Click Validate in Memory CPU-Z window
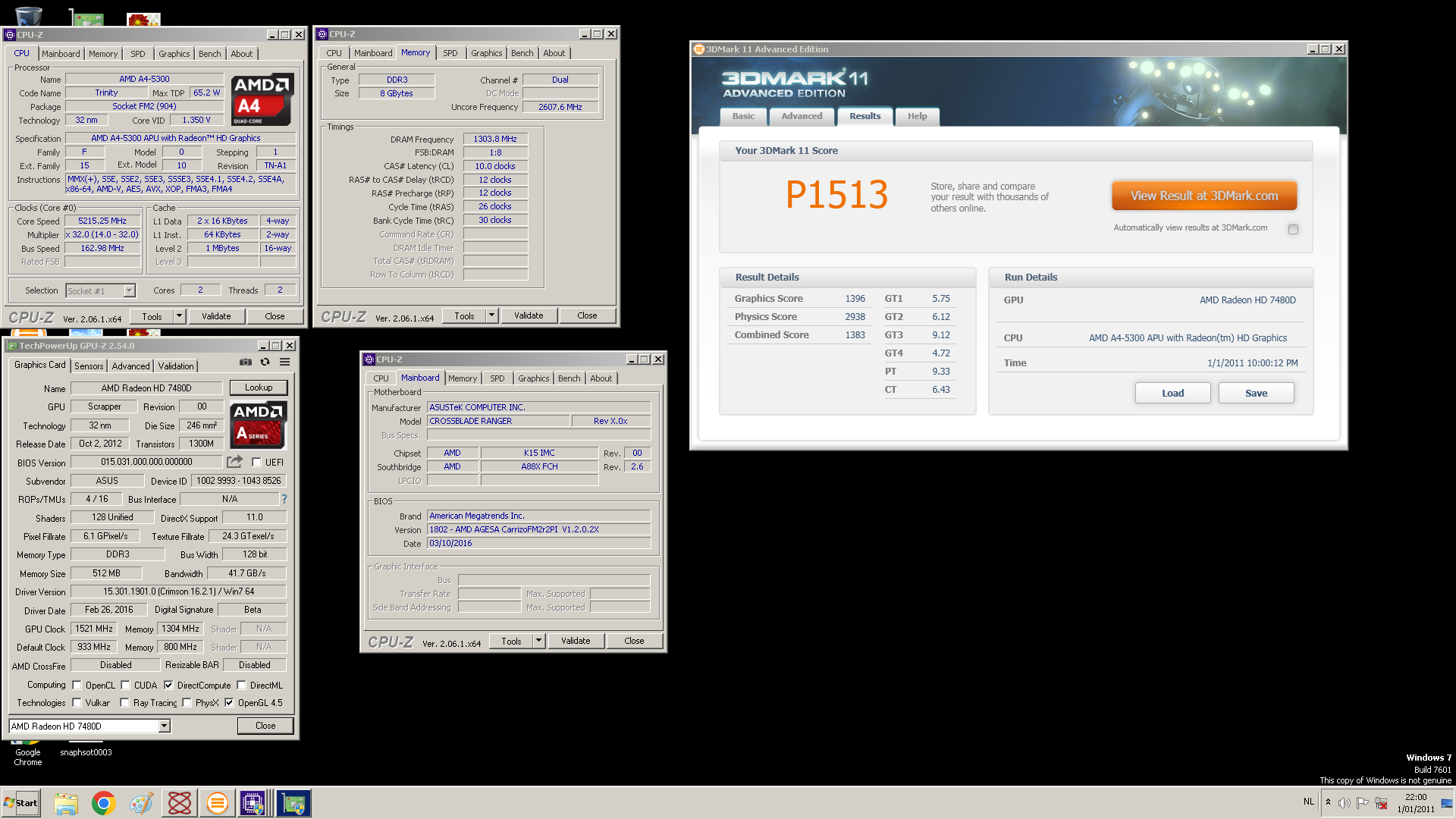The width and height of the screenshot is (1456, 819). coord(529,315)
